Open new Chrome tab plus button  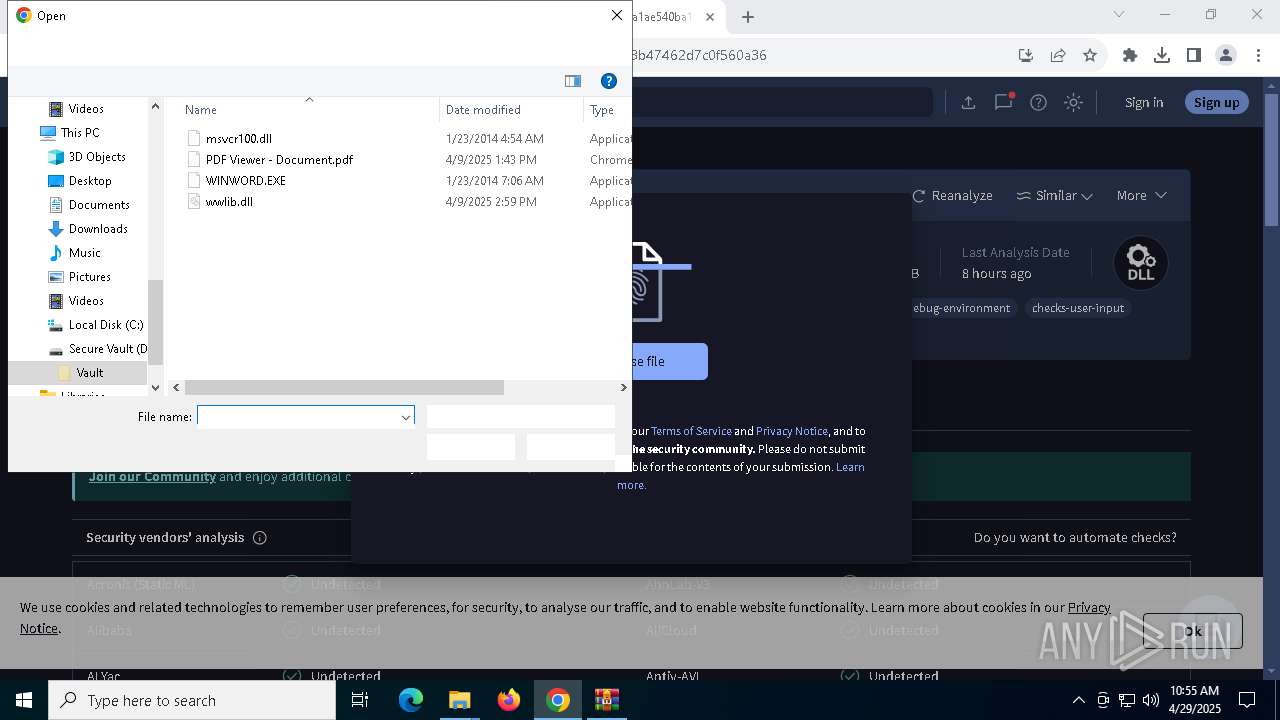click(x=748, y=17)
